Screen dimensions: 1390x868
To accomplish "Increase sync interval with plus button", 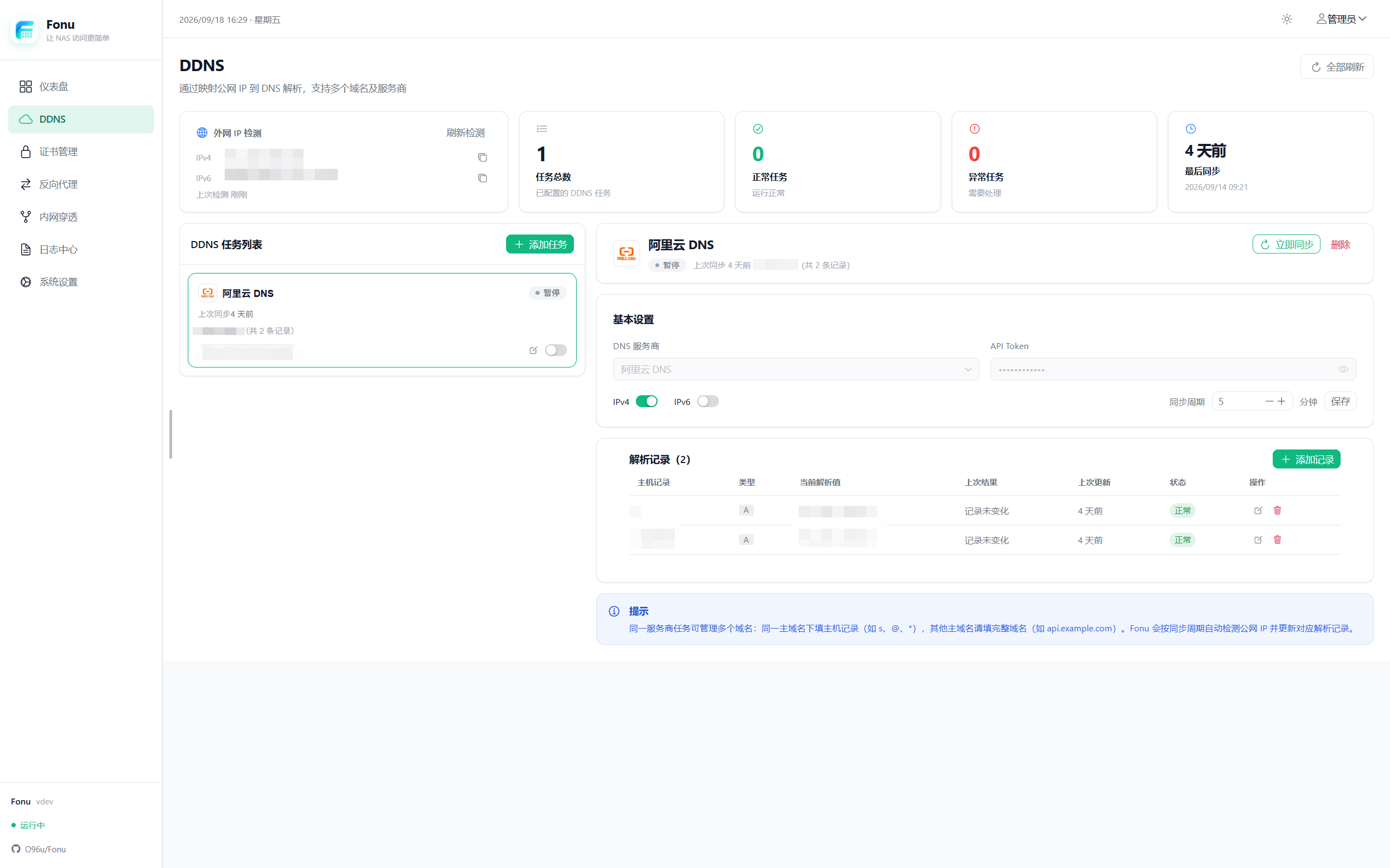I will pos(1281,401).
